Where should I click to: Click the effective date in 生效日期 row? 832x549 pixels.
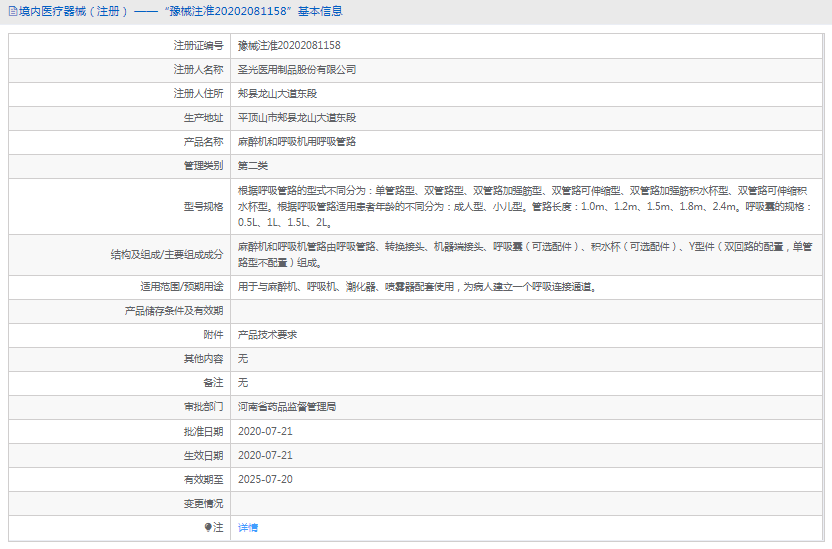coord(265,455)
